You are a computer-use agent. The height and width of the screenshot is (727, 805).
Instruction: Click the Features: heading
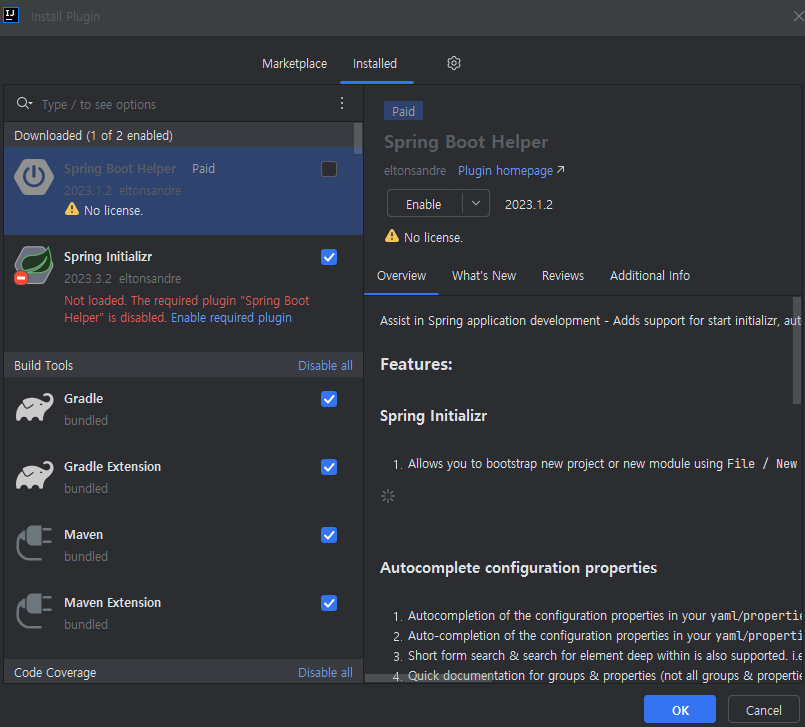[x=416, y=364]
